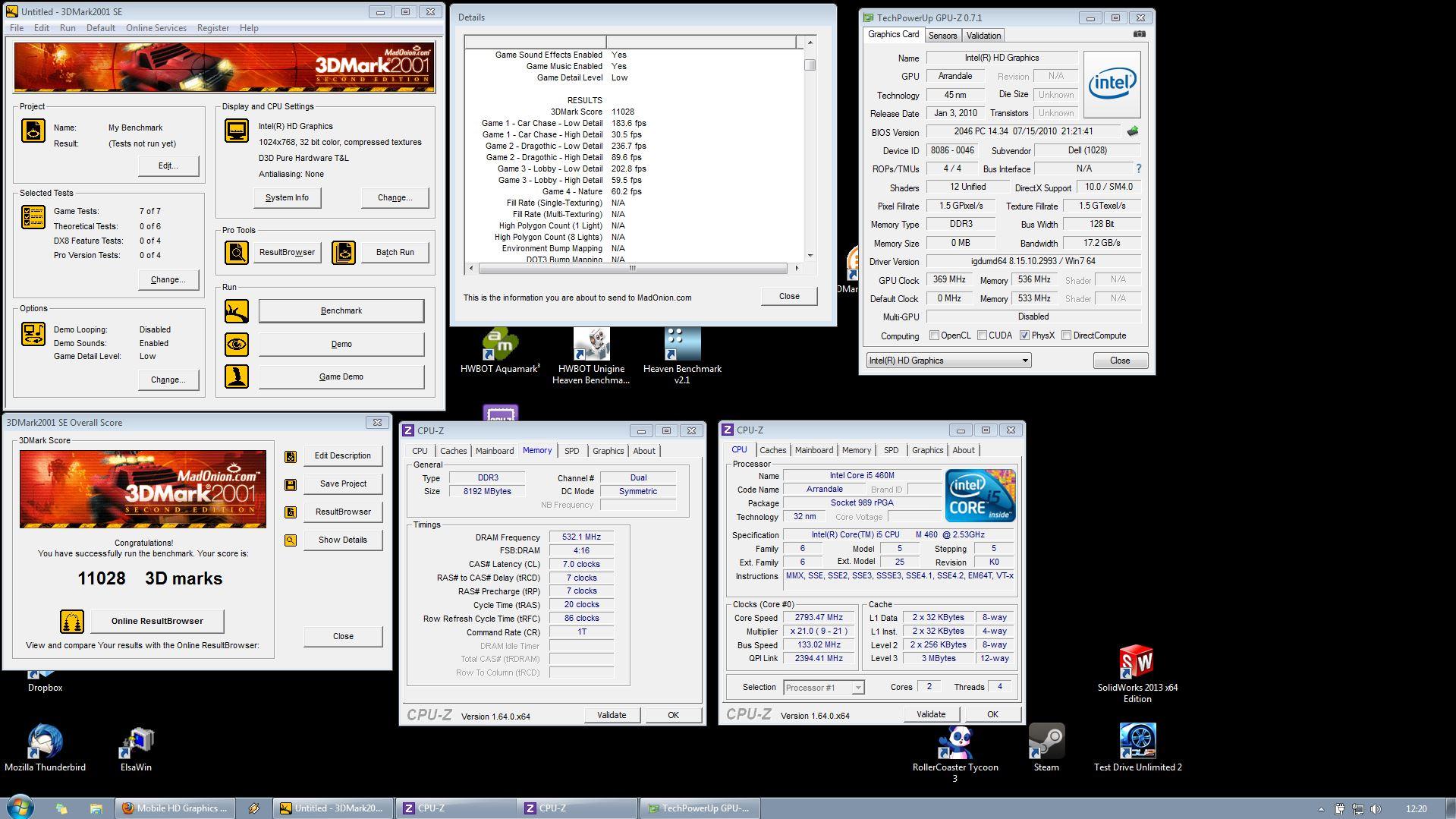The image size is (1456, 819).
Task: Click Validate in the Memory CPU-Z window
Action: click(x=612, y=715)
